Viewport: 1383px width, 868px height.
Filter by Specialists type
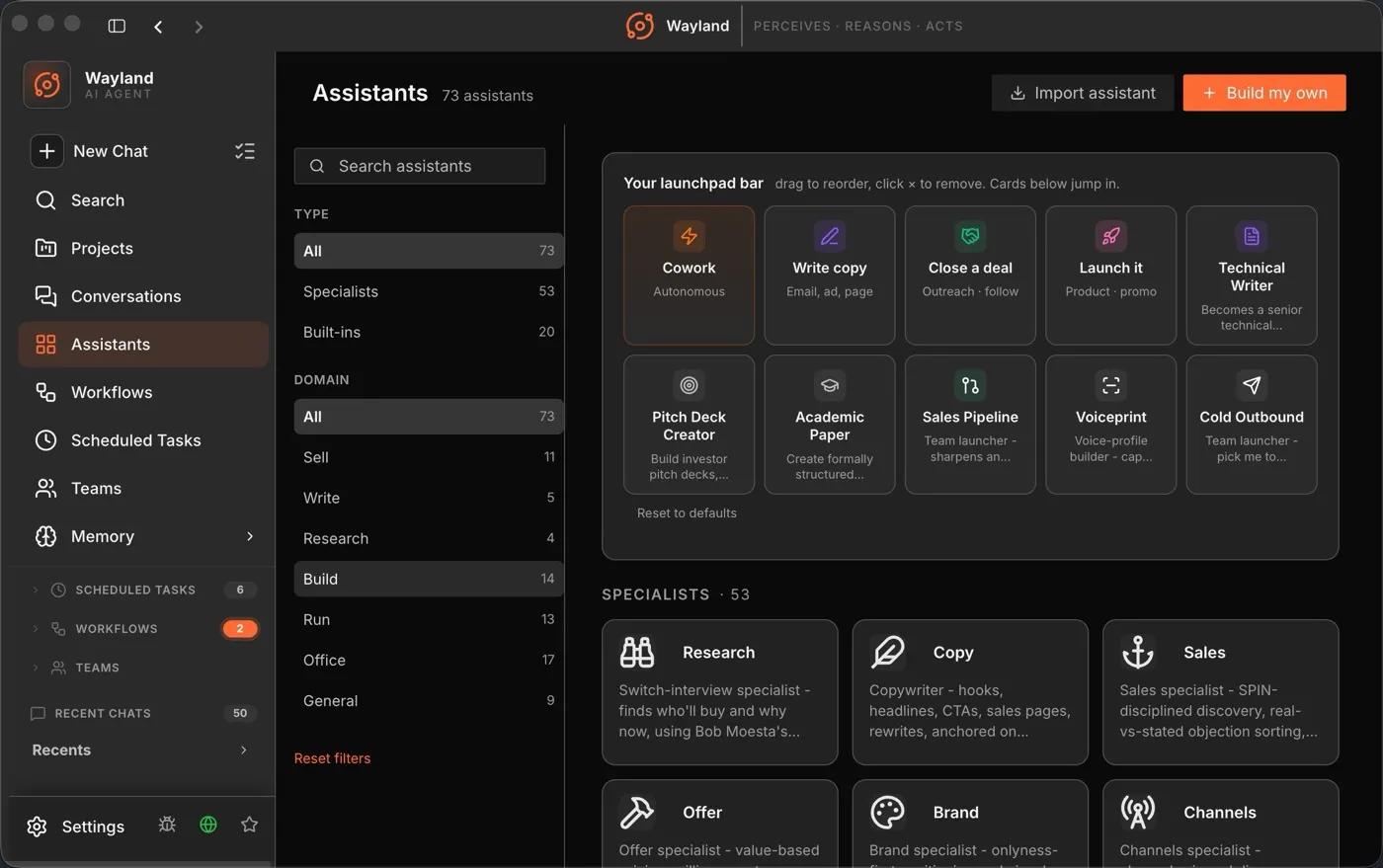coord(429,291)
